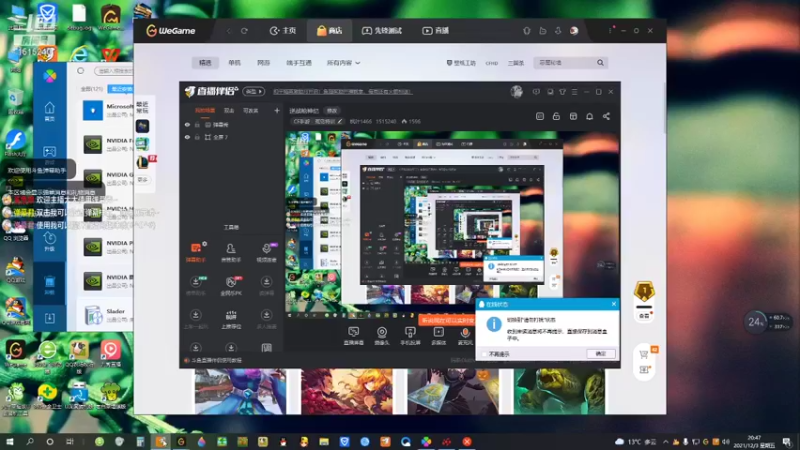The height and width of the screenshot is (450, 800).
Task: Open the upgrade icon in the software manager sidebar
Action: tap(49, 241)
